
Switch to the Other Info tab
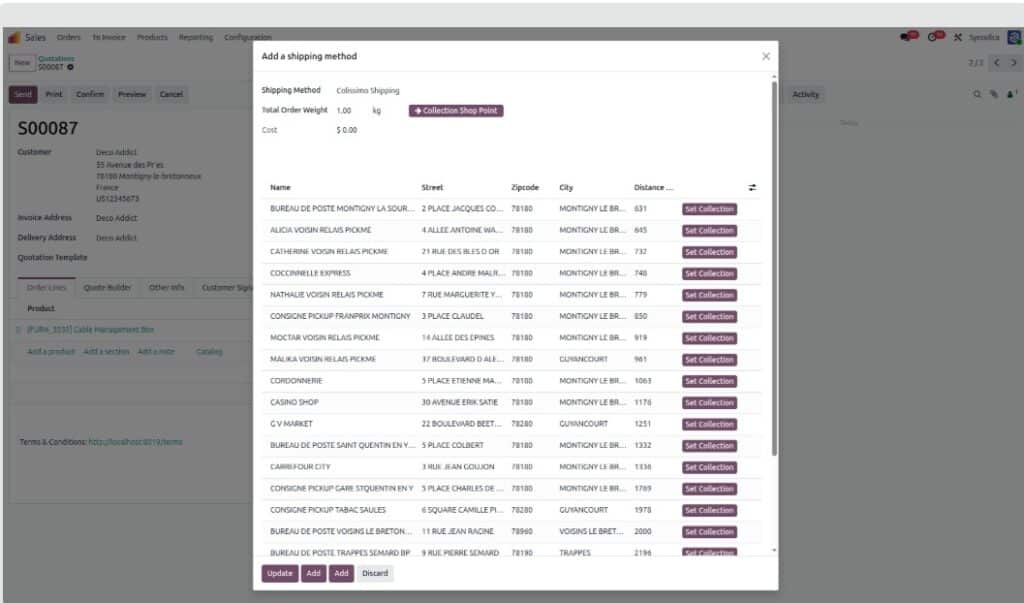166,288
